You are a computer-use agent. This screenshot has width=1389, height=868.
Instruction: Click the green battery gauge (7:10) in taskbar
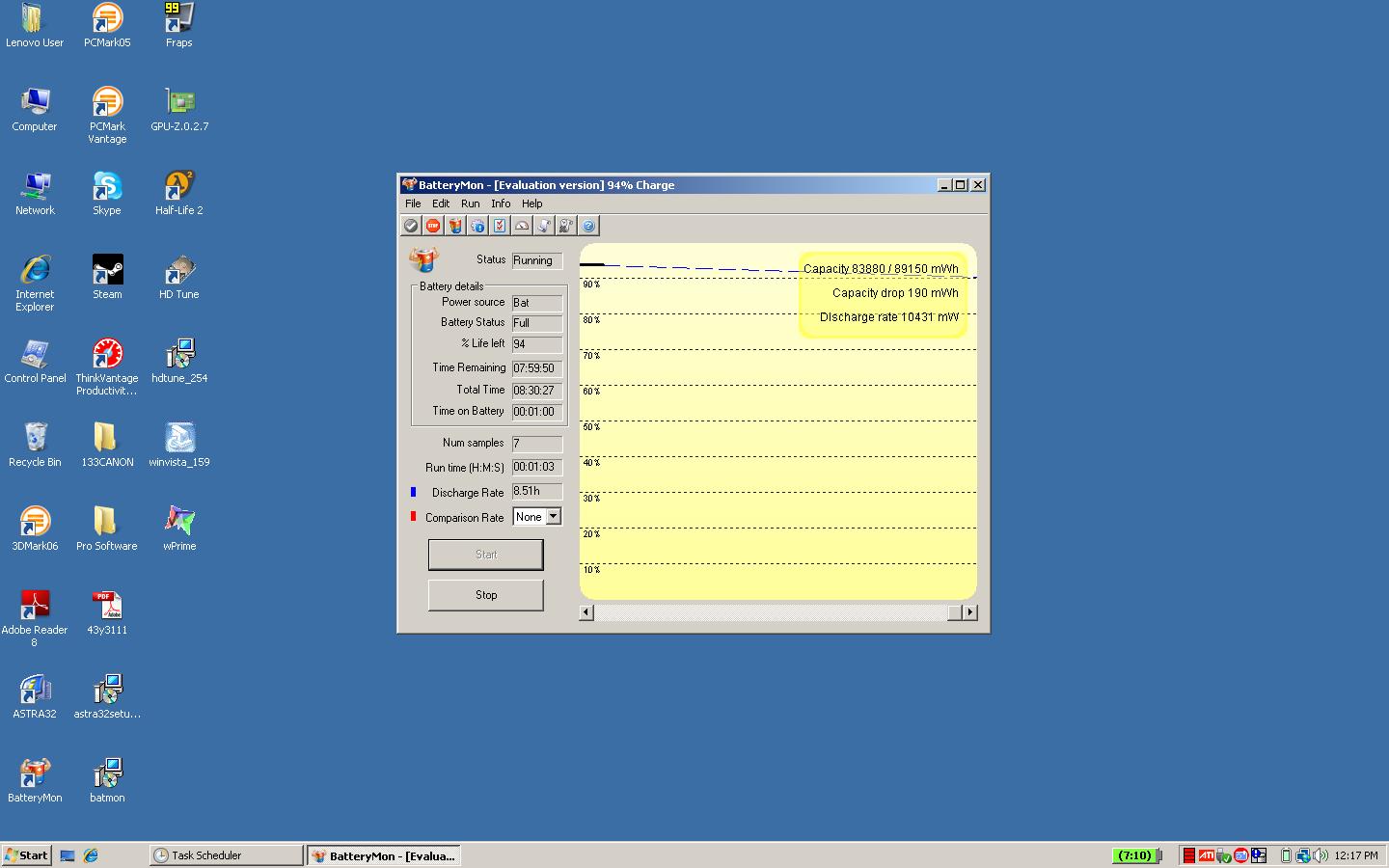(1135, 855)
